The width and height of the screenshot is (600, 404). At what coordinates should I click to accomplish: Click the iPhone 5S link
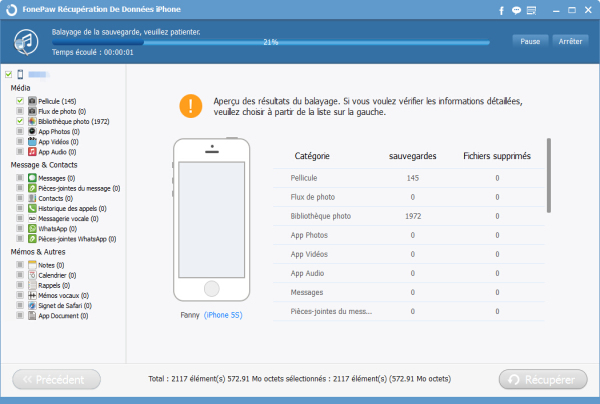223,315
